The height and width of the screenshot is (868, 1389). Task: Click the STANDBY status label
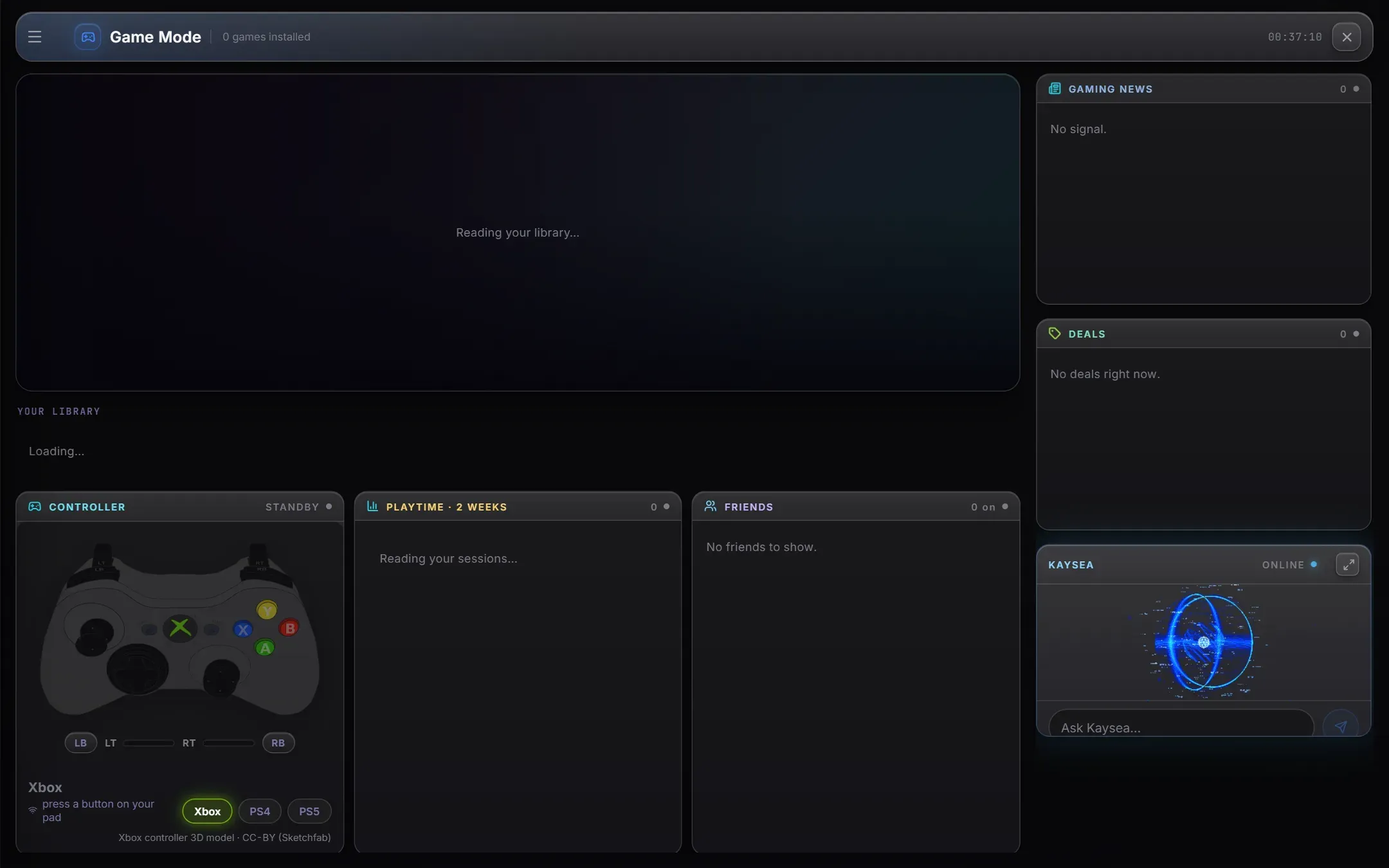[292, 507]
